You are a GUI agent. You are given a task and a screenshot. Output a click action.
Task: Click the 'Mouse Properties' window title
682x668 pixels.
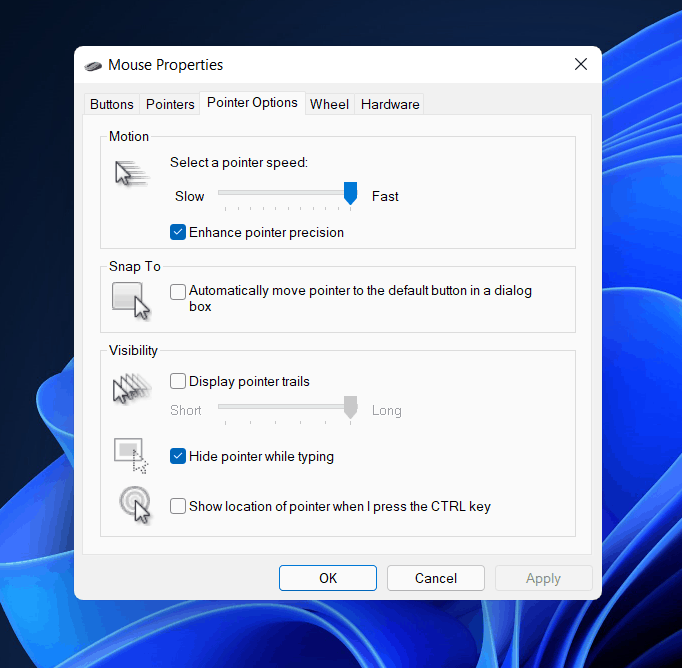165,65
